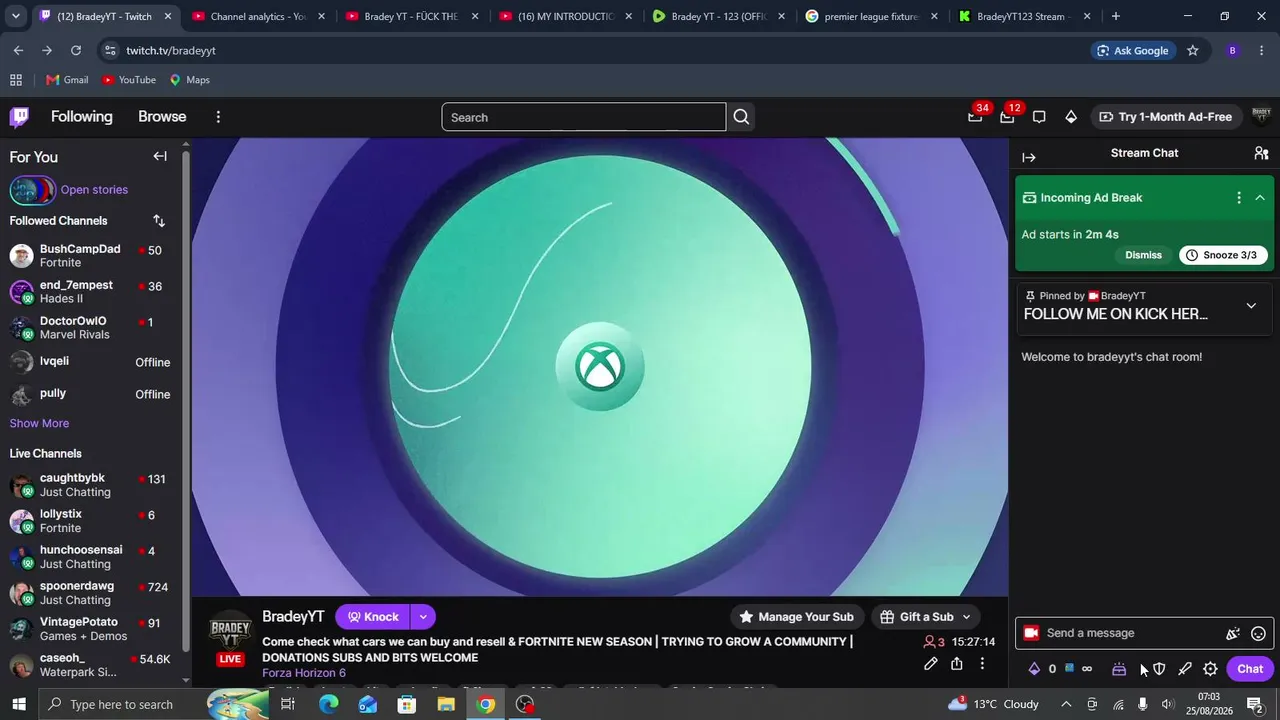
Task: Open BushCampDad followed channel
Action: pos(90,256)
